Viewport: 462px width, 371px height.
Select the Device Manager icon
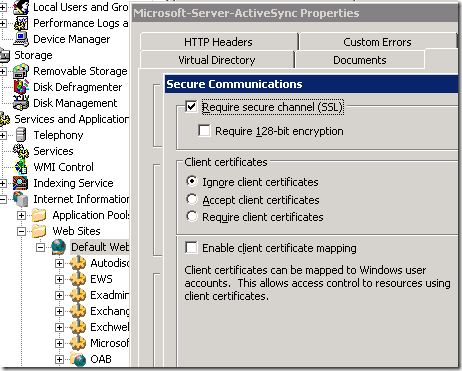click(21, 39)
